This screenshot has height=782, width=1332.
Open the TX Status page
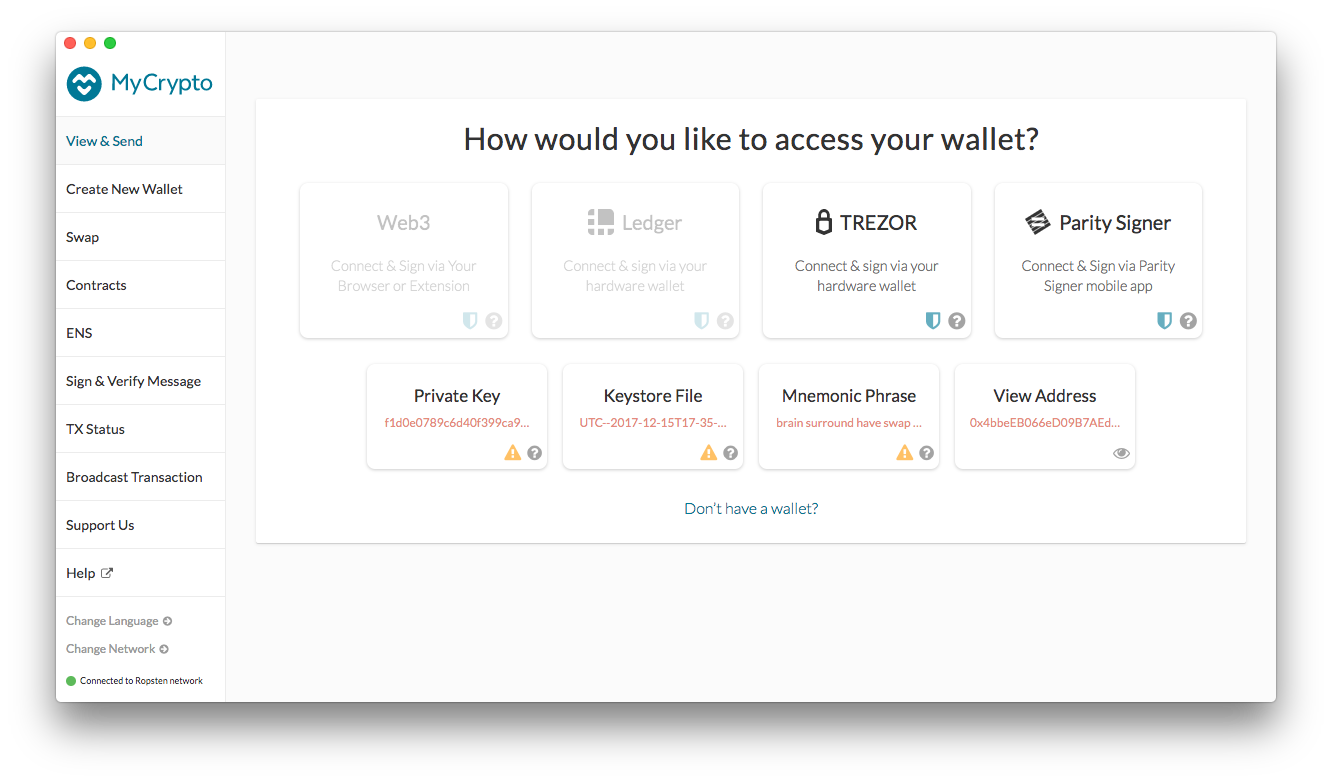tap(95, 428)
